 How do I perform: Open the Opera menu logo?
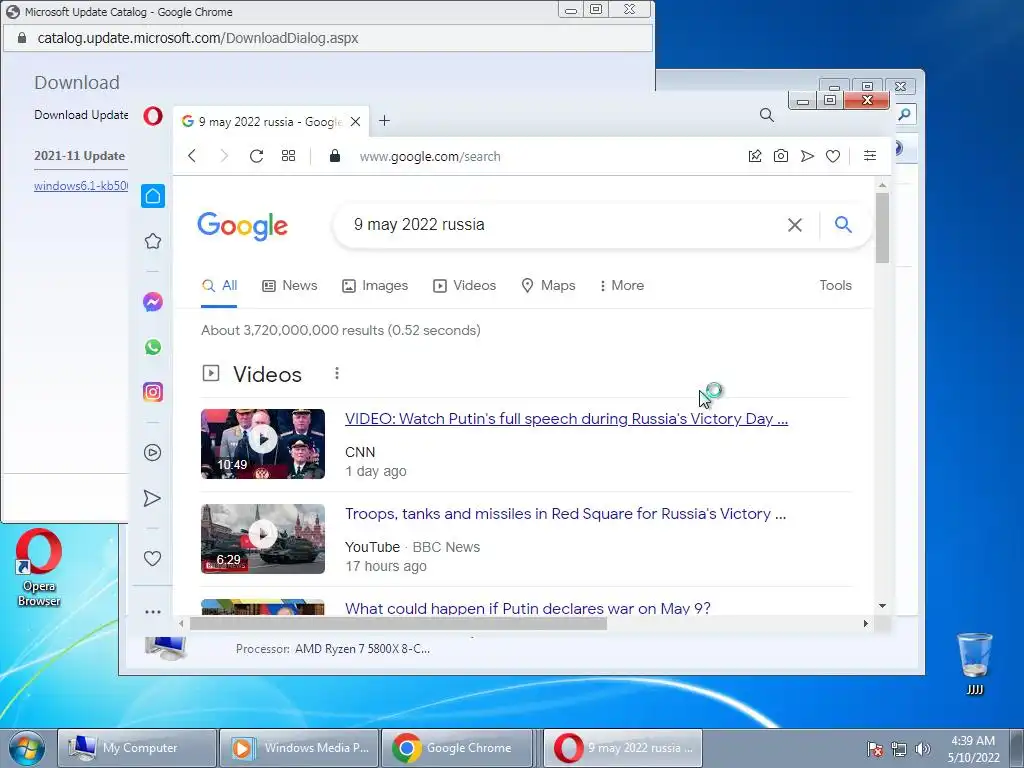[x=153, y=116]
